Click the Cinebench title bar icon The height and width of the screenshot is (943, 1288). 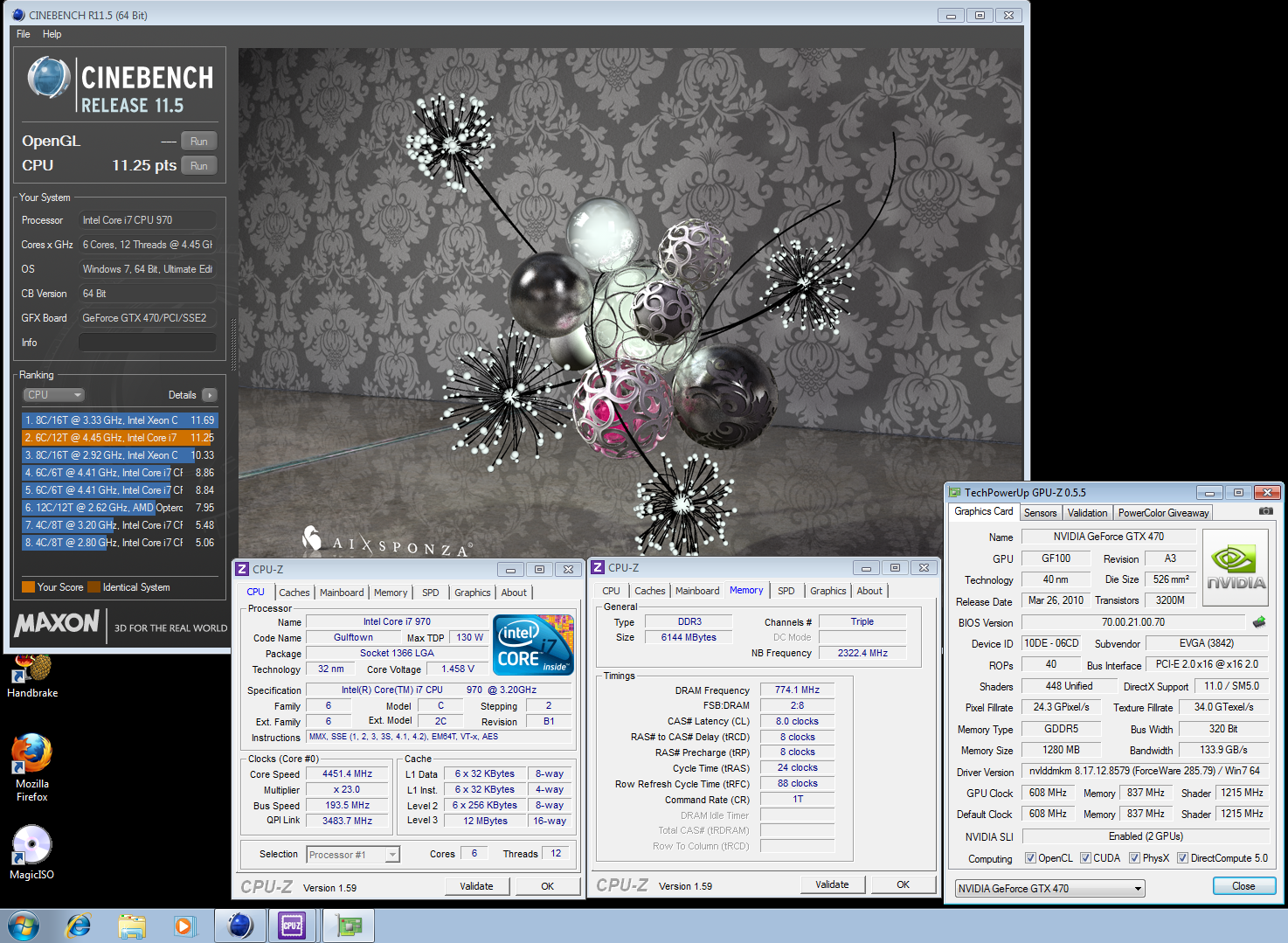[x=19, y=15]
